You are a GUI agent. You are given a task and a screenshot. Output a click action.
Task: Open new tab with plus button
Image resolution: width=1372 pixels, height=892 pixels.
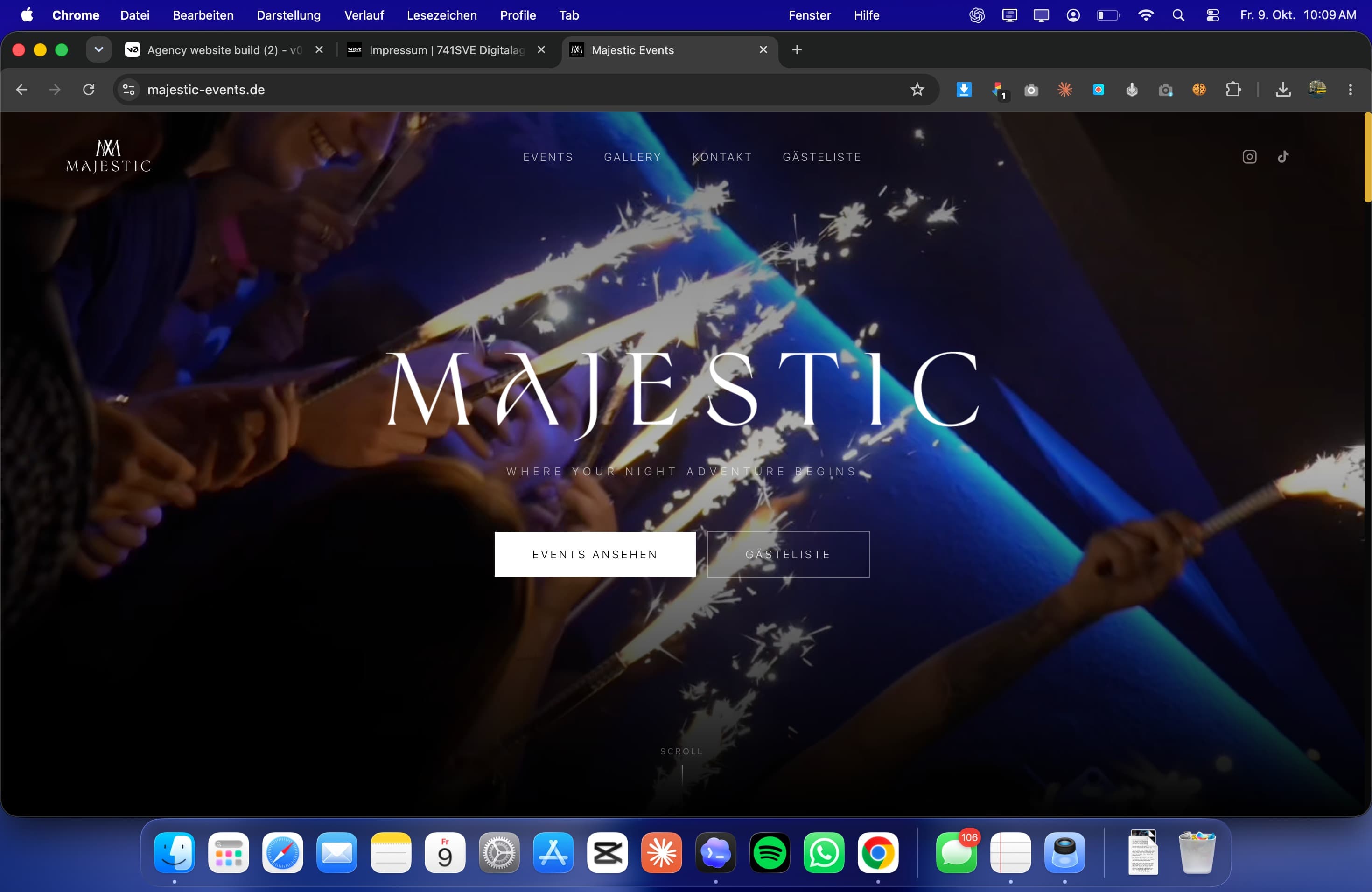(797, 49)
